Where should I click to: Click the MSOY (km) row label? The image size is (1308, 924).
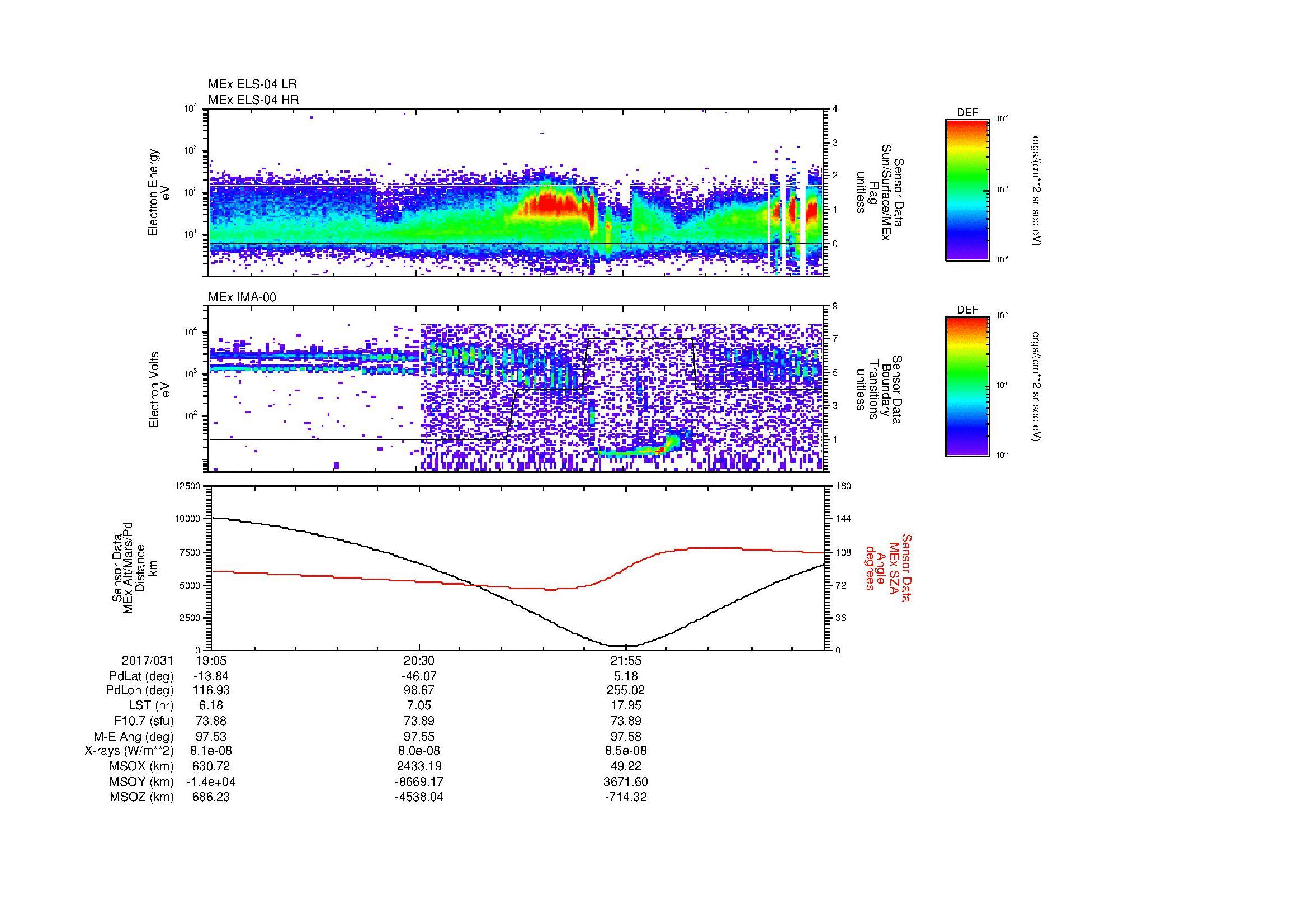coord(141,781)
